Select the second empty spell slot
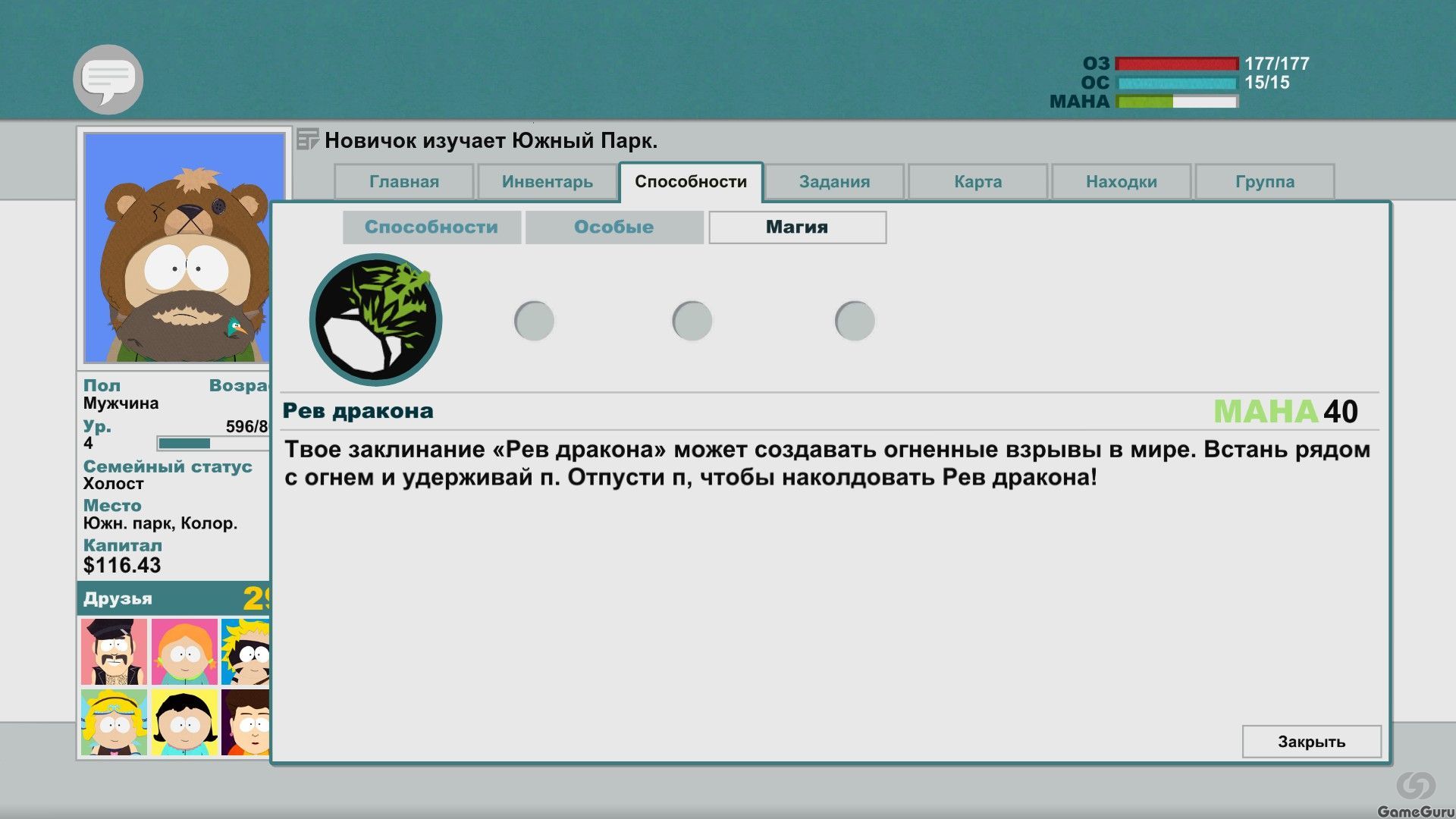The width and height of the screenshot is (1456, 819). [692, 321]
